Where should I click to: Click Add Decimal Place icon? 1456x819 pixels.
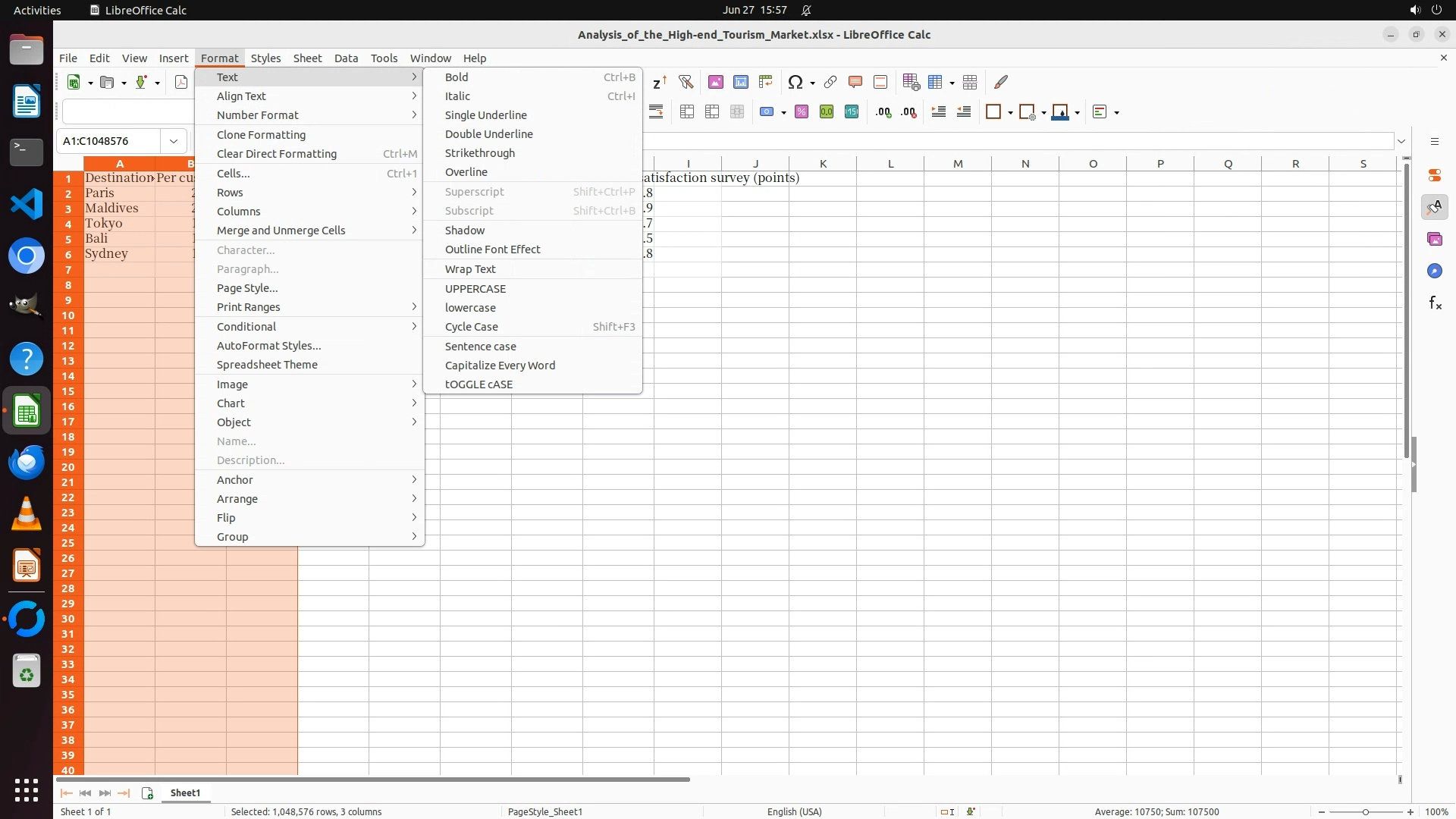(883, 112)
